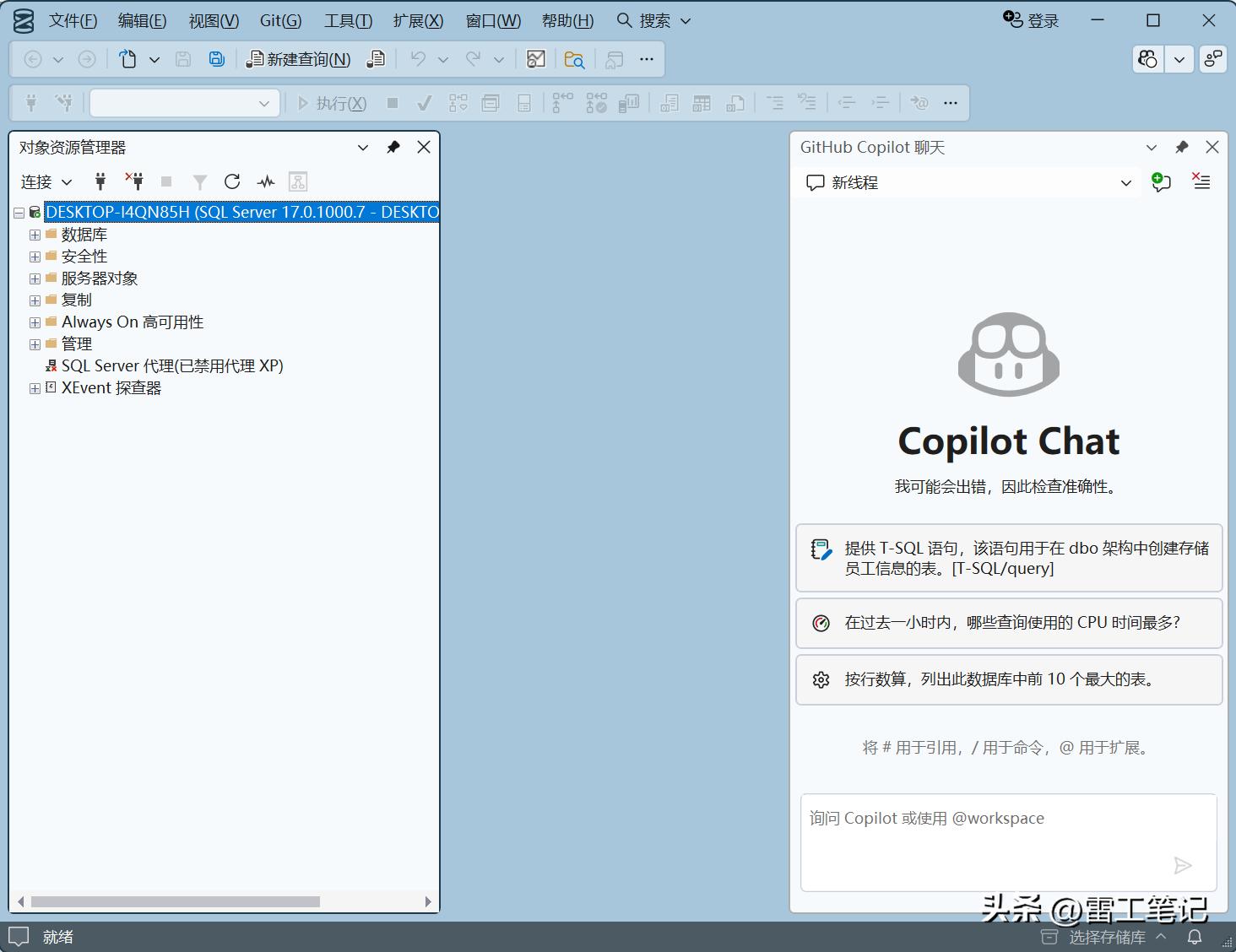Click the 登录 sign-in button

1031,20
